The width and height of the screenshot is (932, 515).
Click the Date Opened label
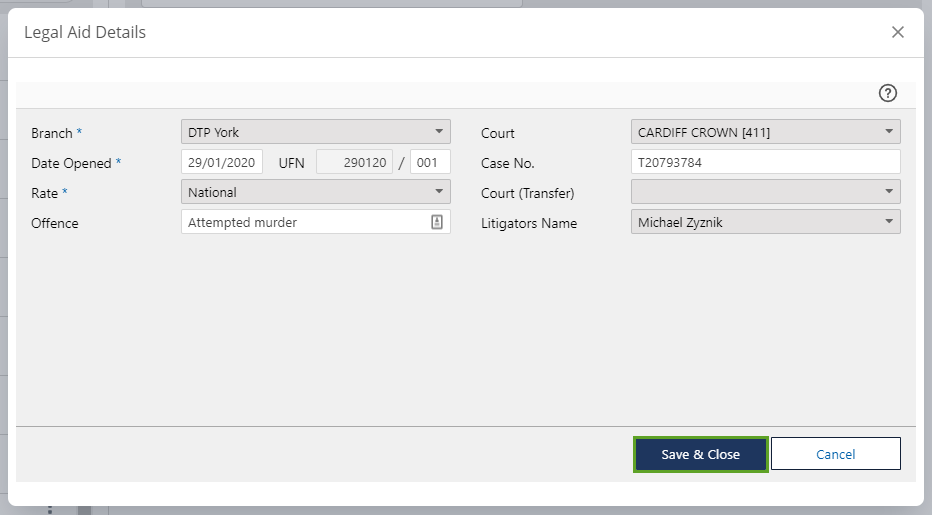coord(71,163)
